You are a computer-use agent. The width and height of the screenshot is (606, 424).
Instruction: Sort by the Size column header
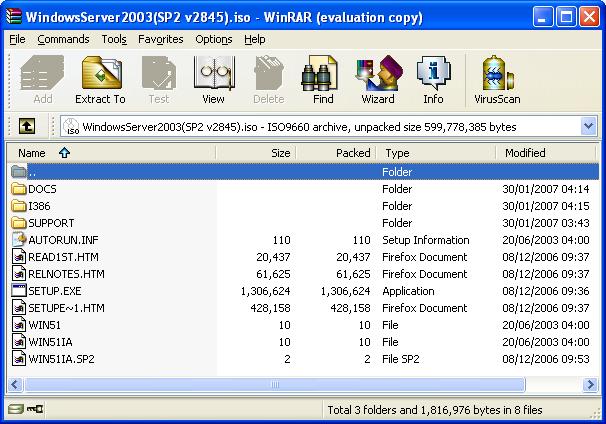256,153
